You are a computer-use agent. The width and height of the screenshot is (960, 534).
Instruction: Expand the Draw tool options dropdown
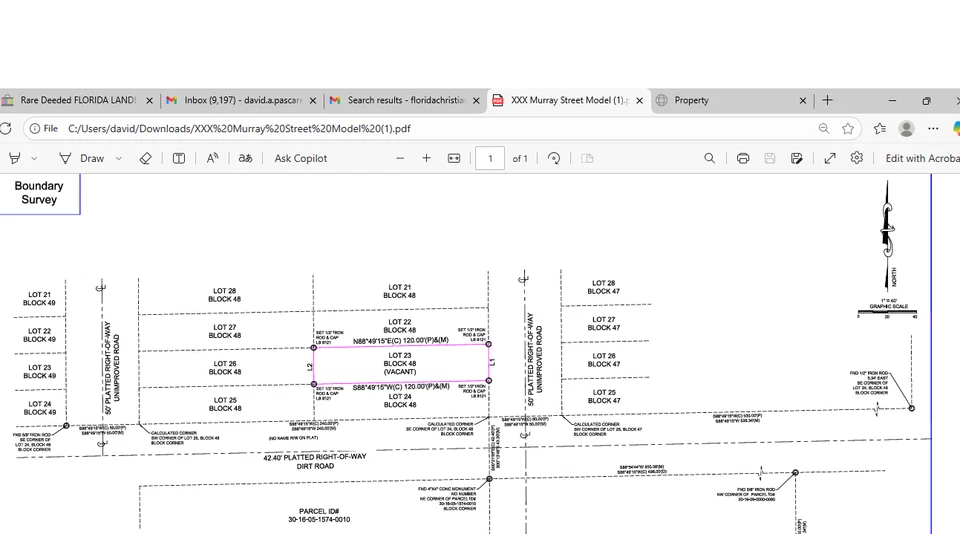119,158
